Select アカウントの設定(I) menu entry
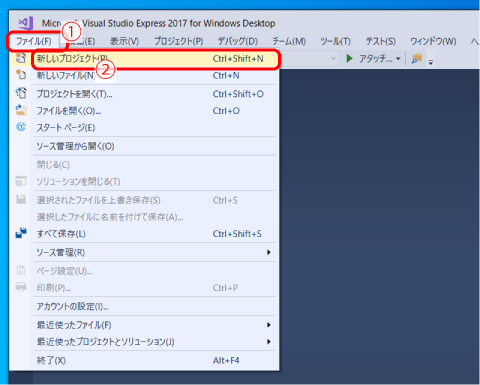The width and height of the screenshot is (480, 385). click(x=155, y=306)
